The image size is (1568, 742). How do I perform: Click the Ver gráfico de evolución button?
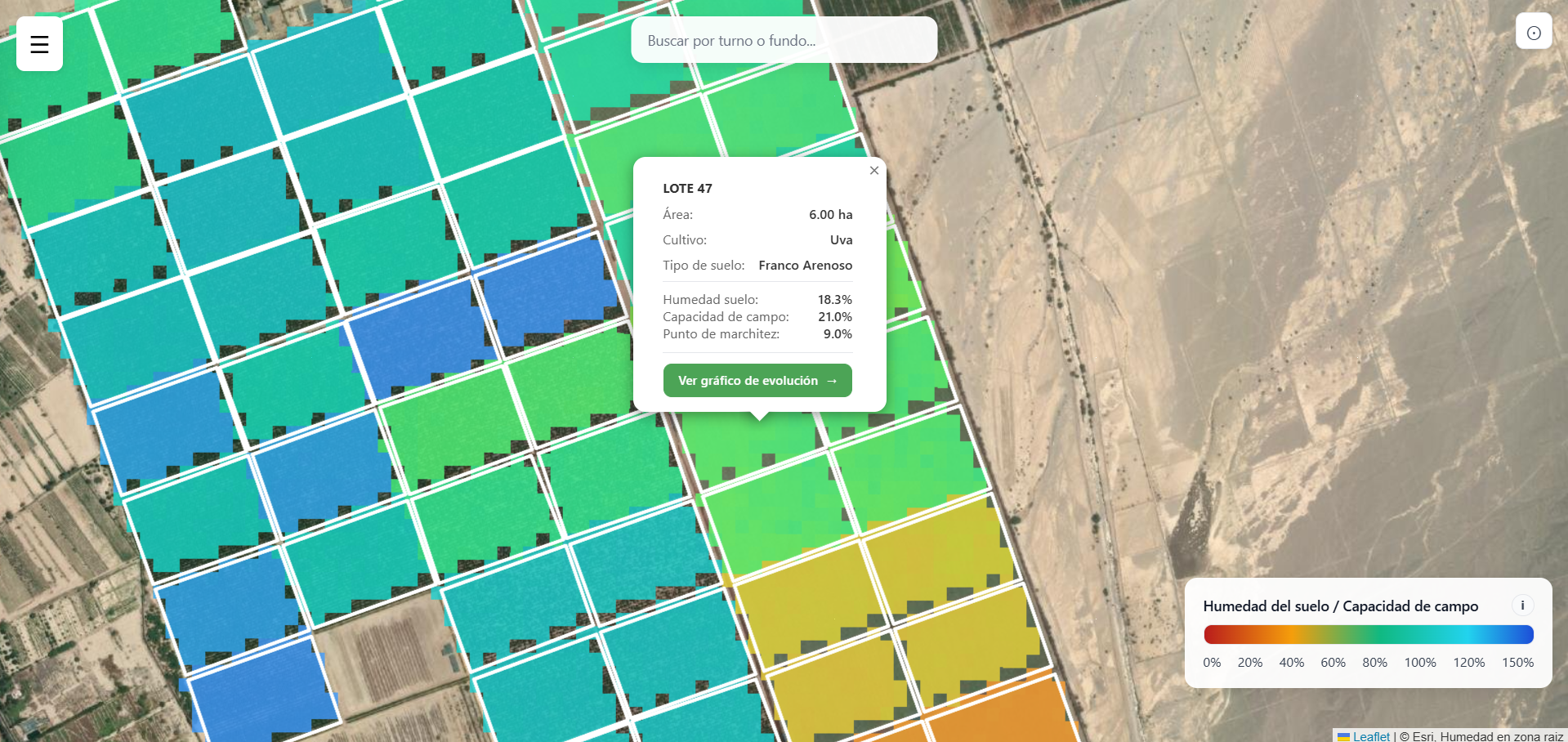[x=757, y=380]
